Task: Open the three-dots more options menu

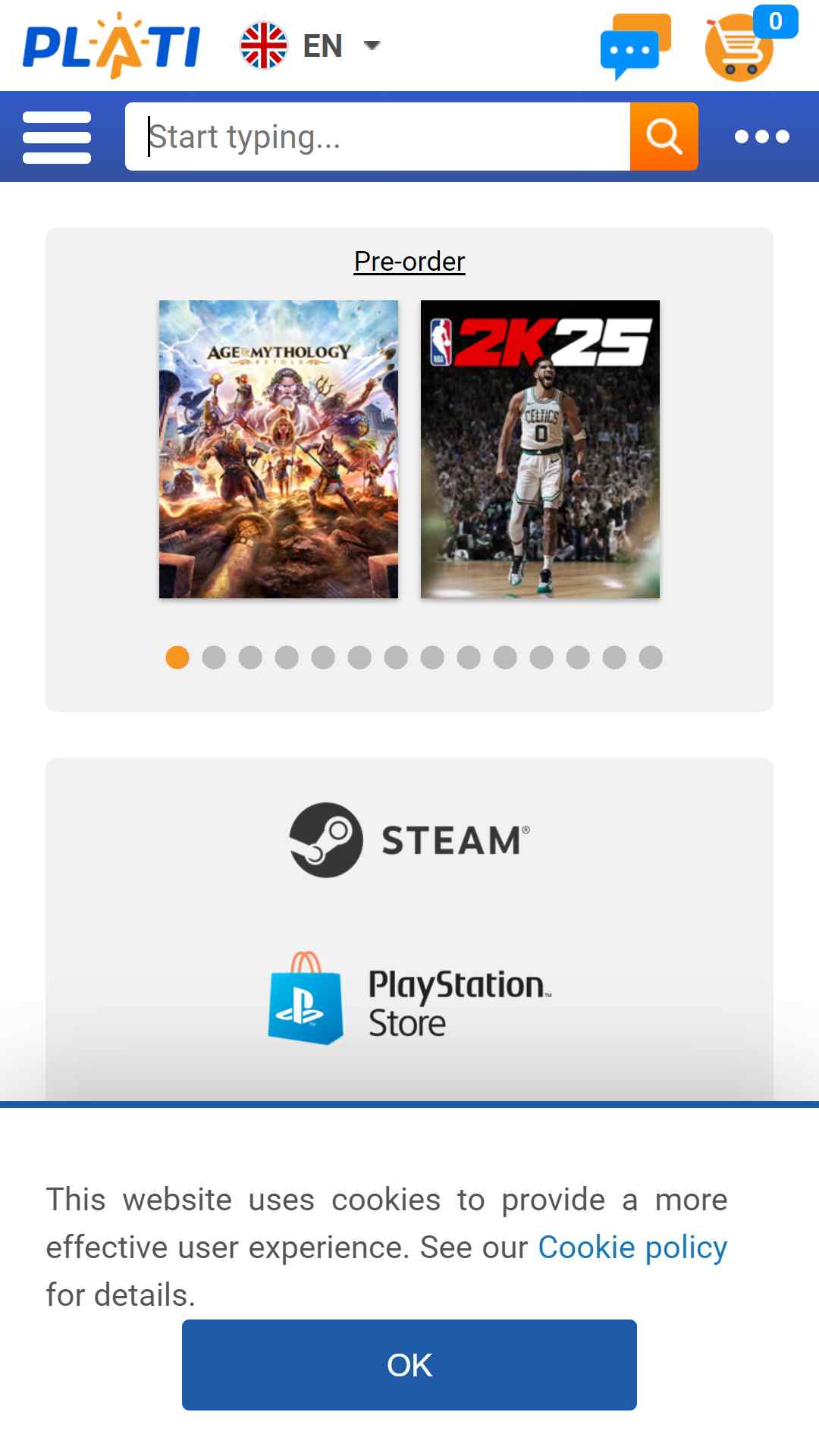Action: (762, 136)
